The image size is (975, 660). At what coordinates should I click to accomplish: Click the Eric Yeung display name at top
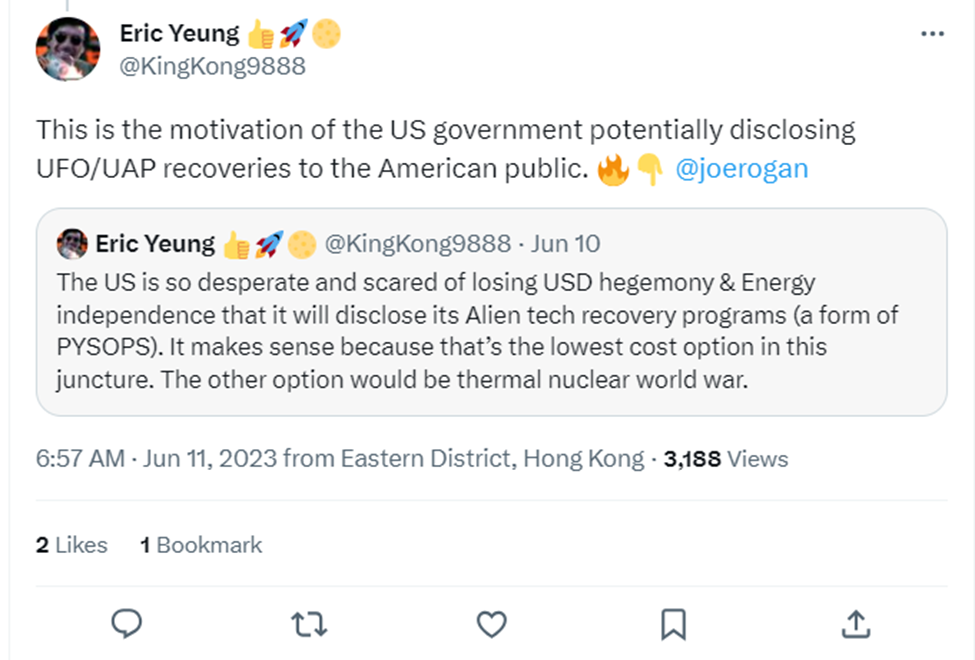tap(179, 34)
